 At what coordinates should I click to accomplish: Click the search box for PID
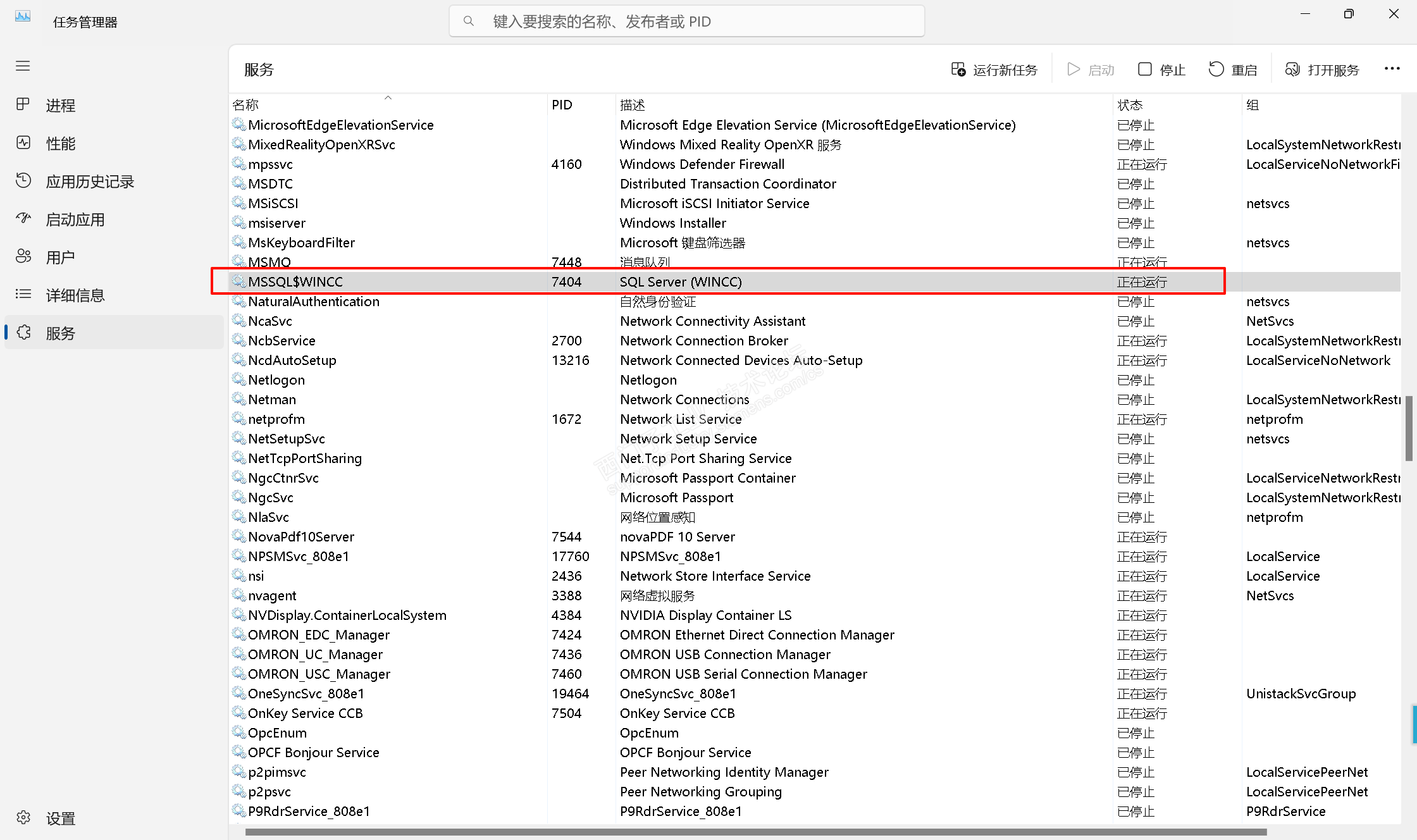click(686, 22)
